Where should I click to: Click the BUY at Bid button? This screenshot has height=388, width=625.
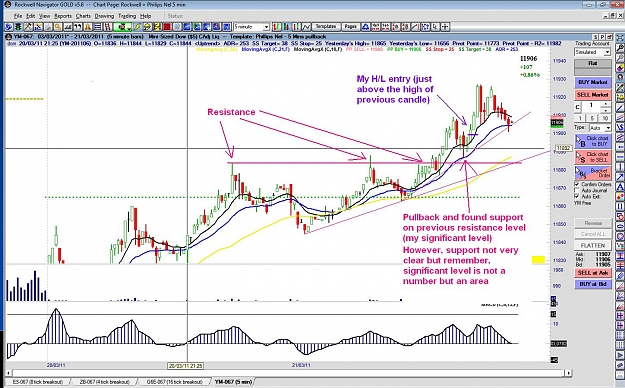click(593, 284)
